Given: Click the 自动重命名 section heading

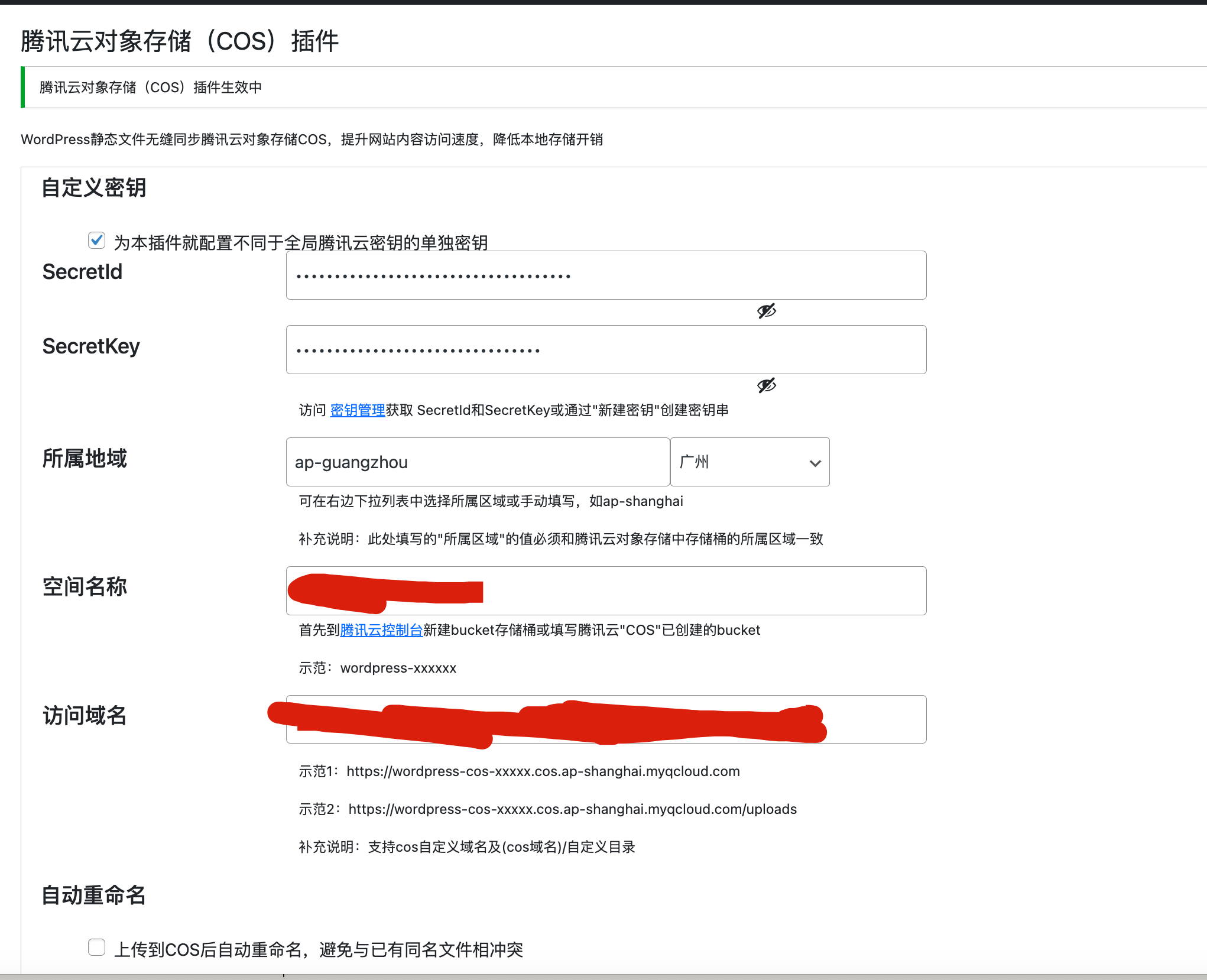Looking at the screenshot, I should point(95,894).
